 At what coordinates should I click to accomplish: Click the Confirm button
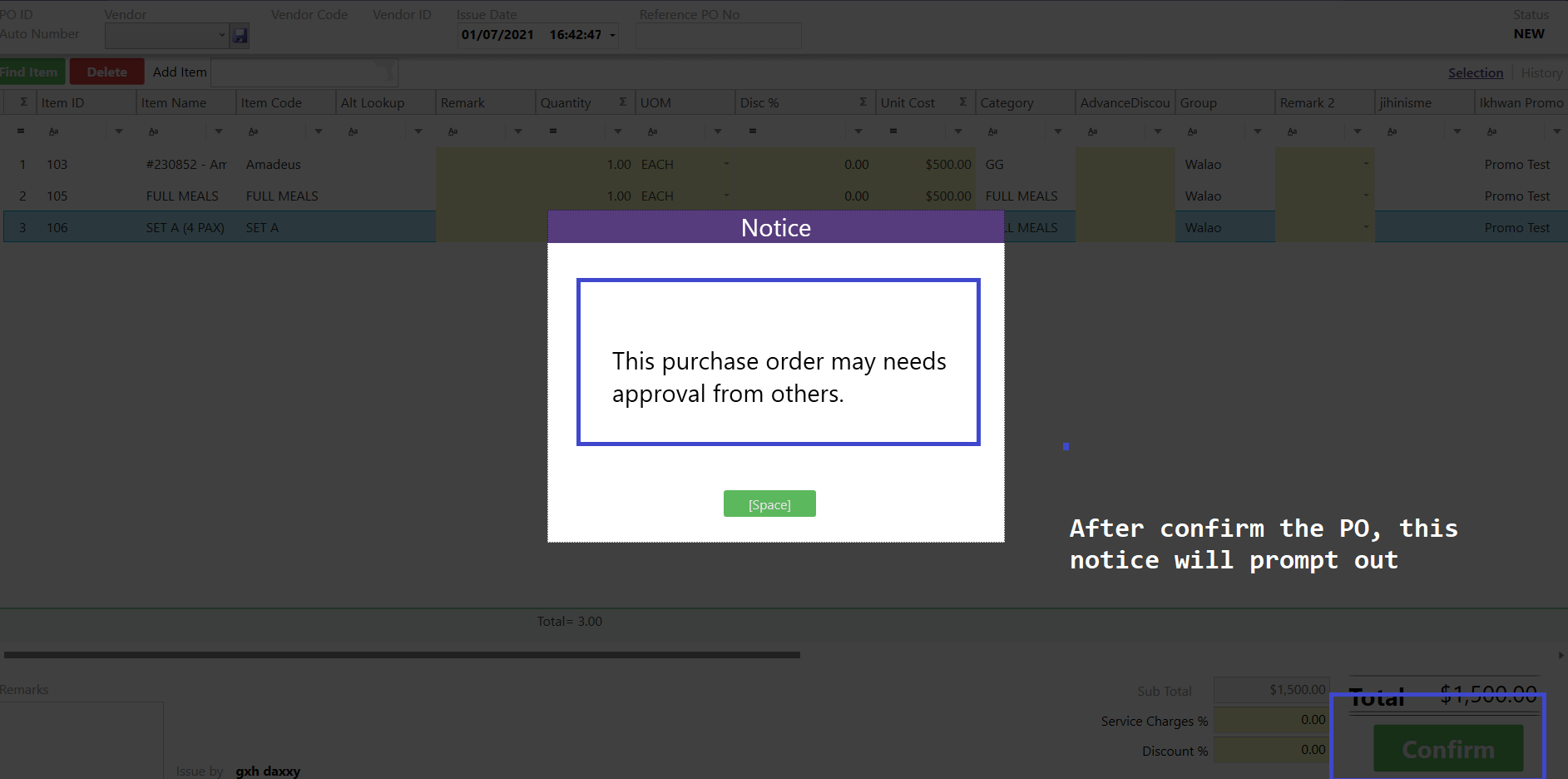(1447, 749)
